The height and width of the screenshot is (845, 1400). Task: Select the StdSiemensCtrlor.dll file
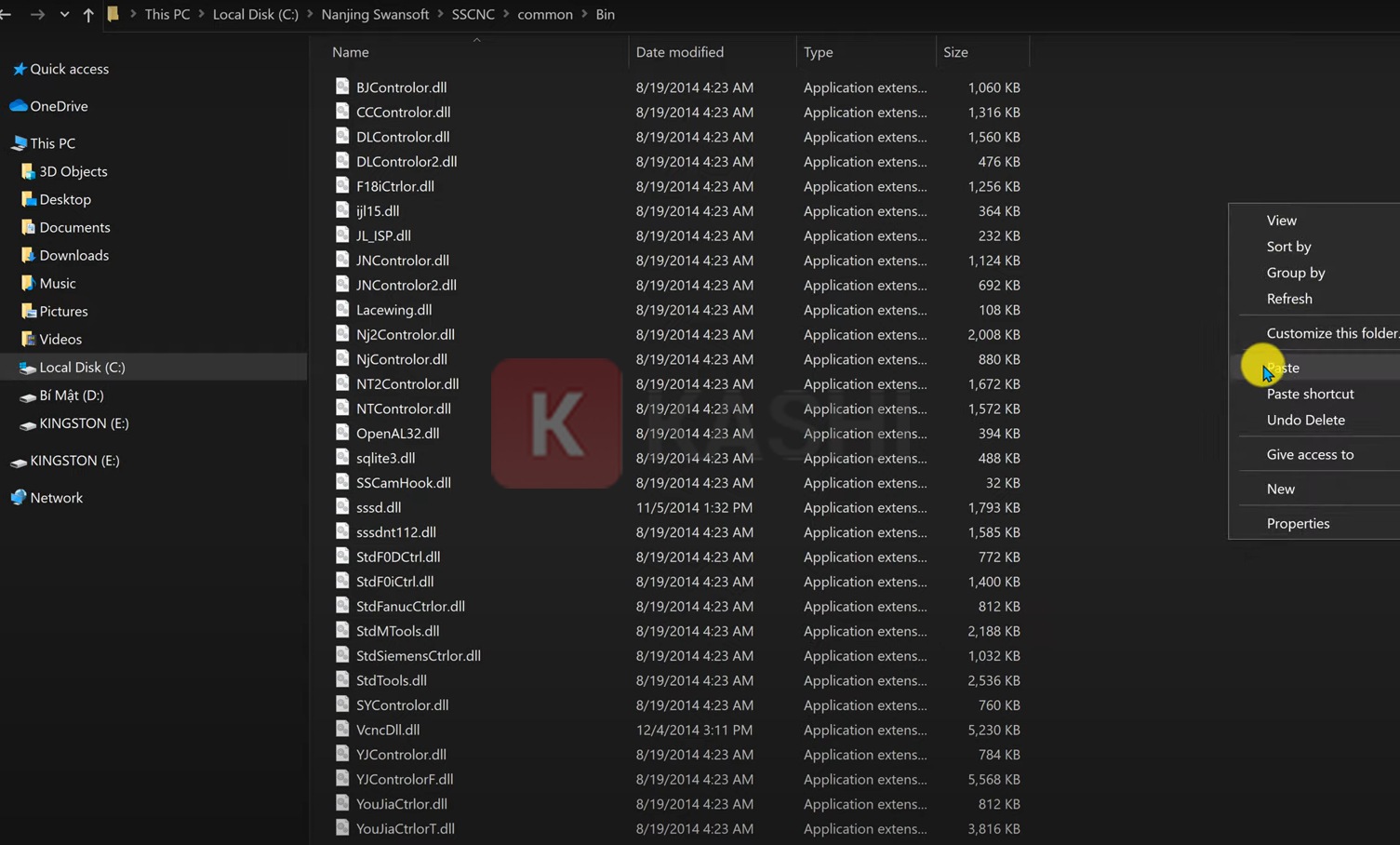point(418,656)
